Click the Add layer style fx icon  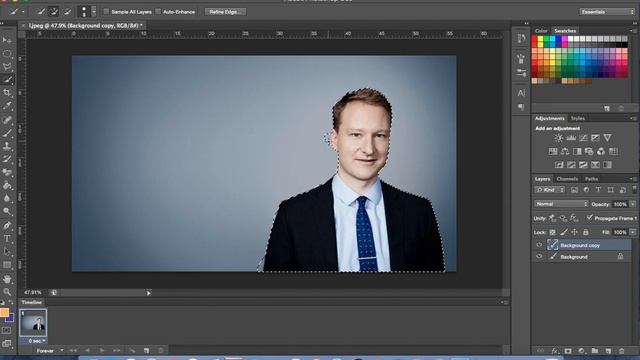coord(554,351)
